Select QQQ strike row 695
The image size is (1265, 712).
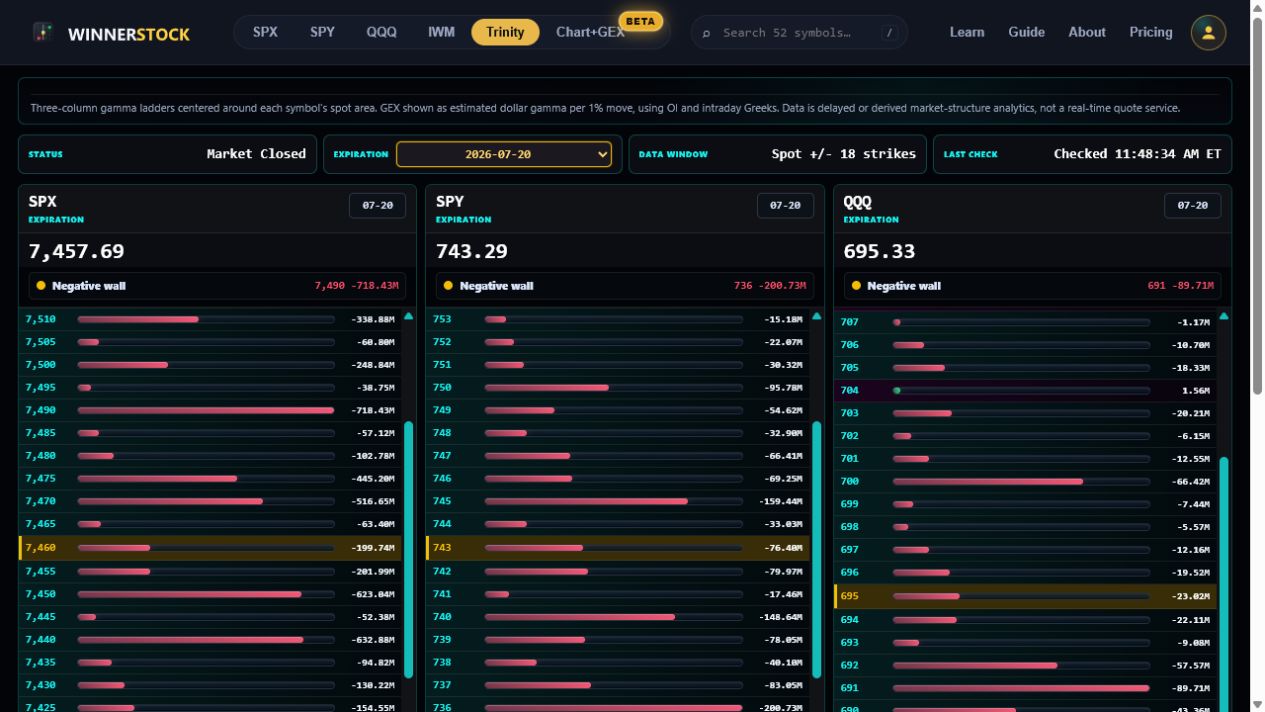[x=1025, y=595]
